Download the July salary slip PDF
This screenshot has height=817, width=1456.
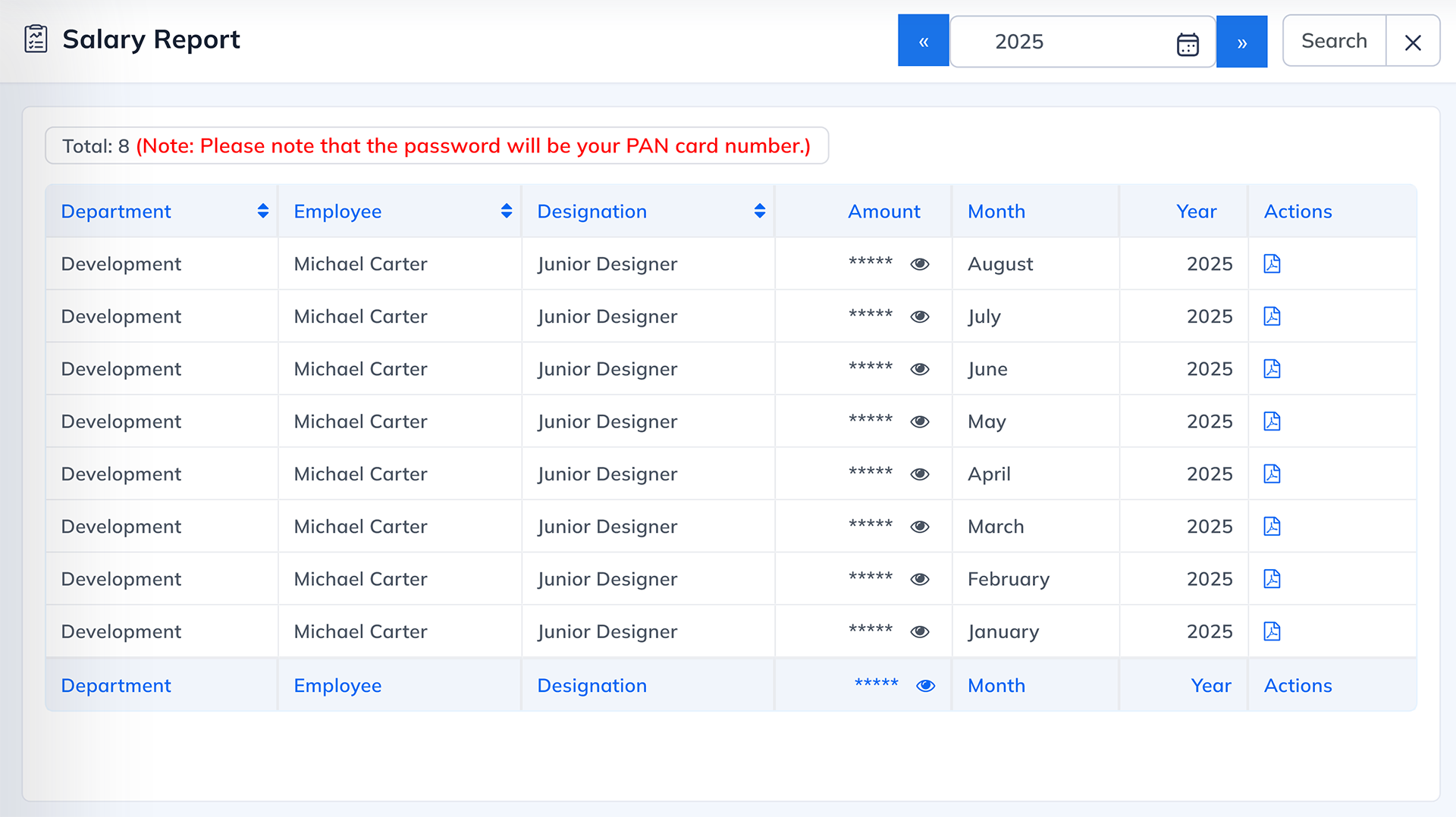click(1272, 316)
